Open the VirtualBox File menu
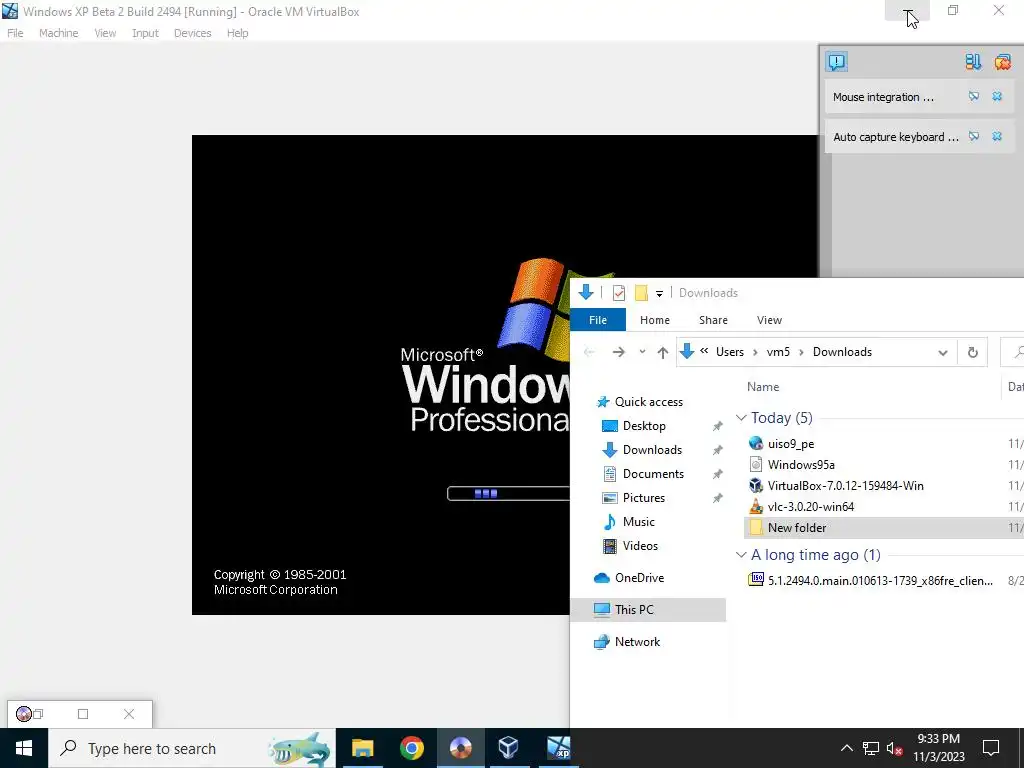The height and width of the screenshot is (768, 1024). pyautogui.click(x=15, y=33)
